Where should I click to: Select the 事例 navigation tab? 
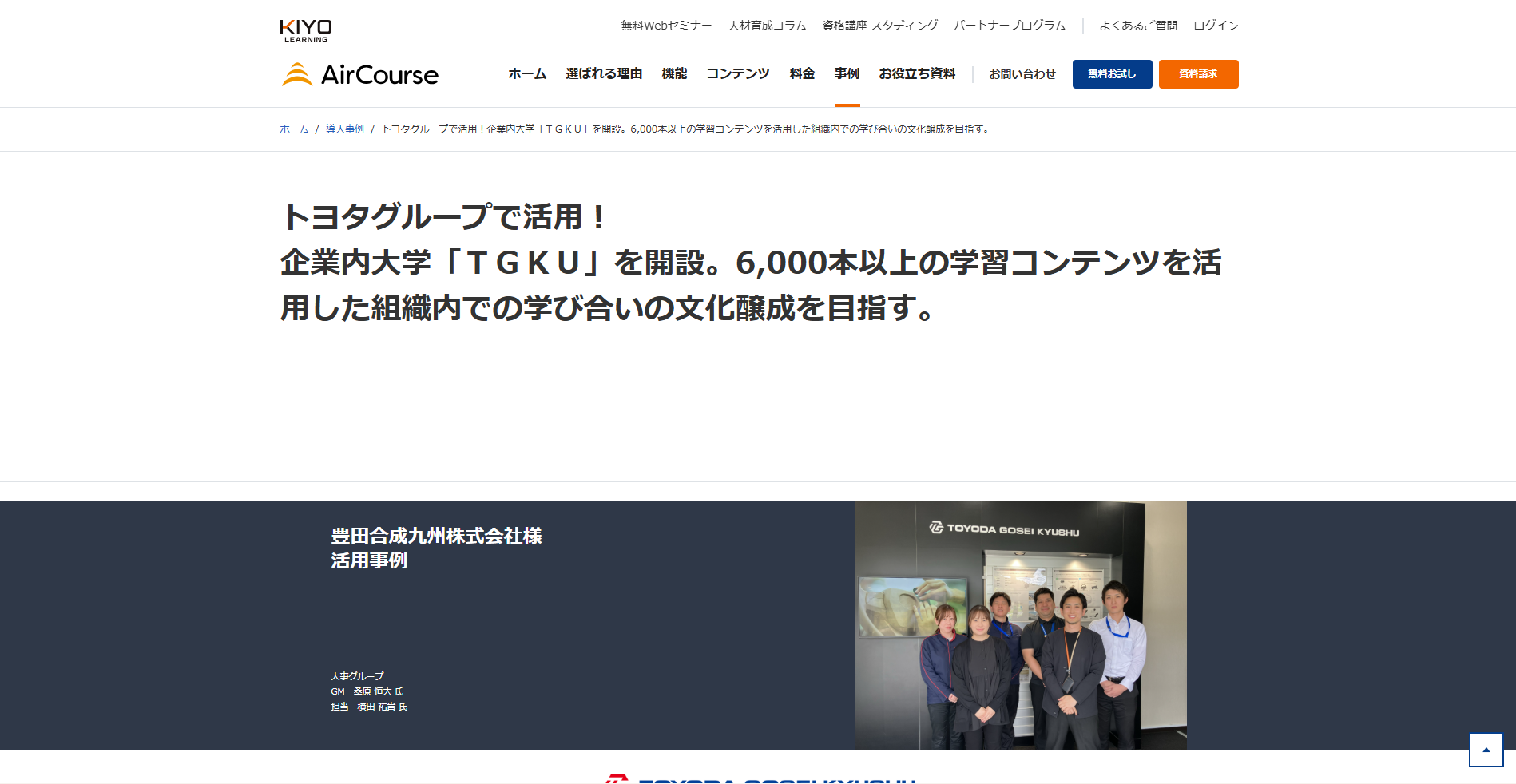pos(847,74)
